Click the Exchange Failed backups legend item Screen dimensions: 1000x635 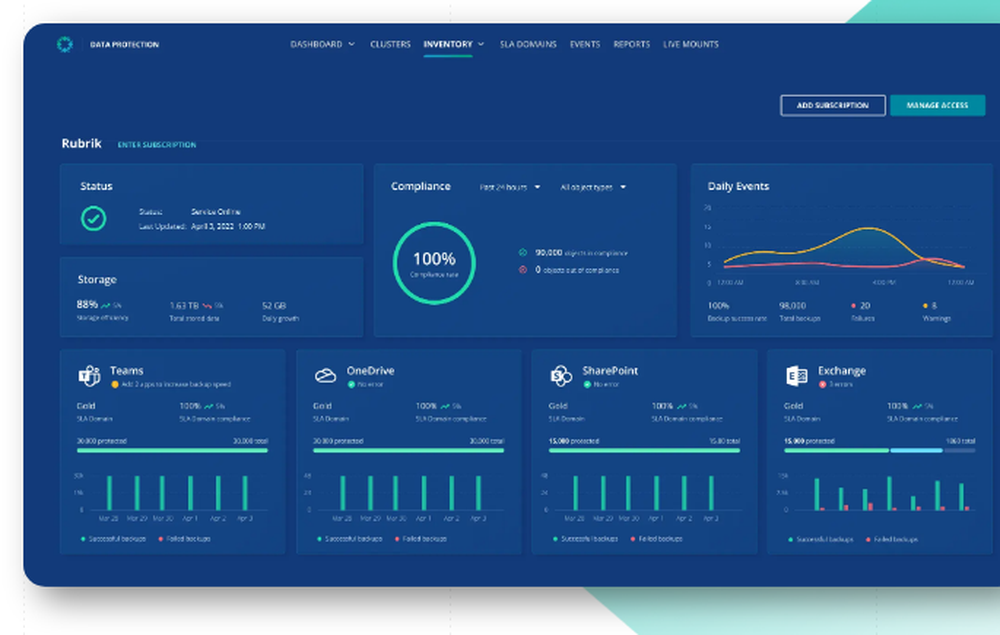pos(892,539)
